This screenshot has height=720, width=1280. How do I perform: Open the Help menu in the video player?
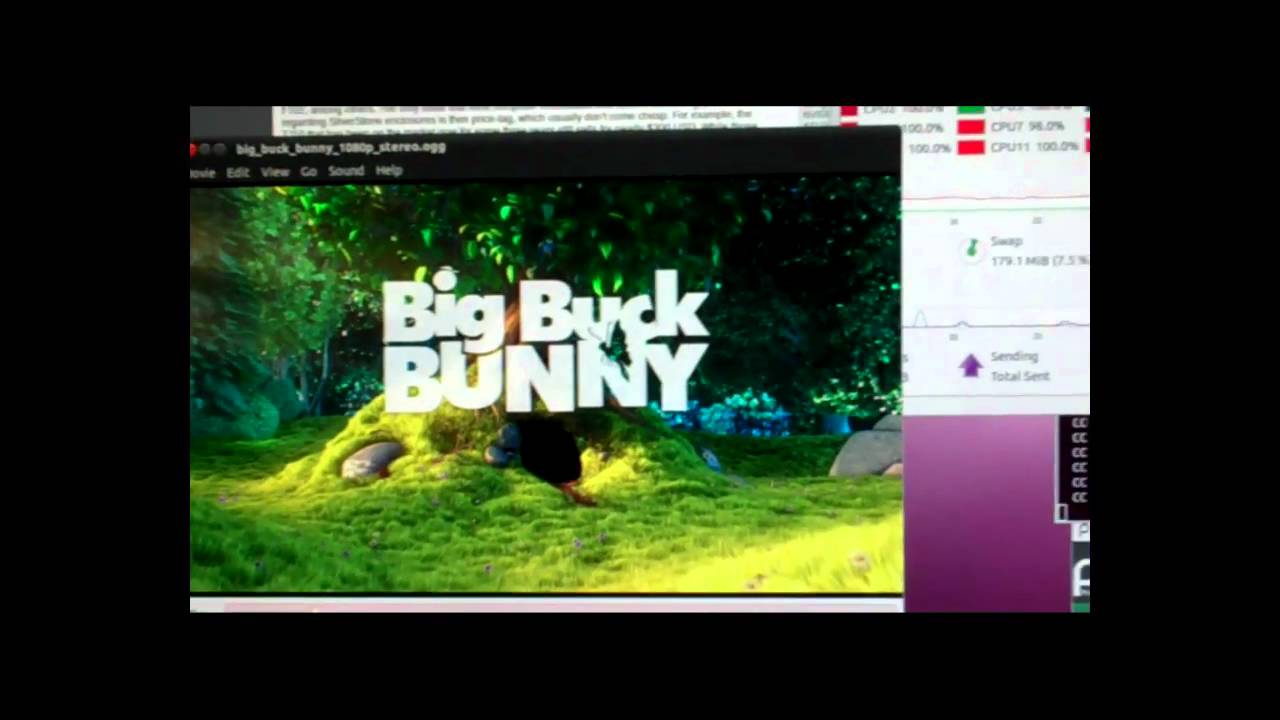coord(389,171)
